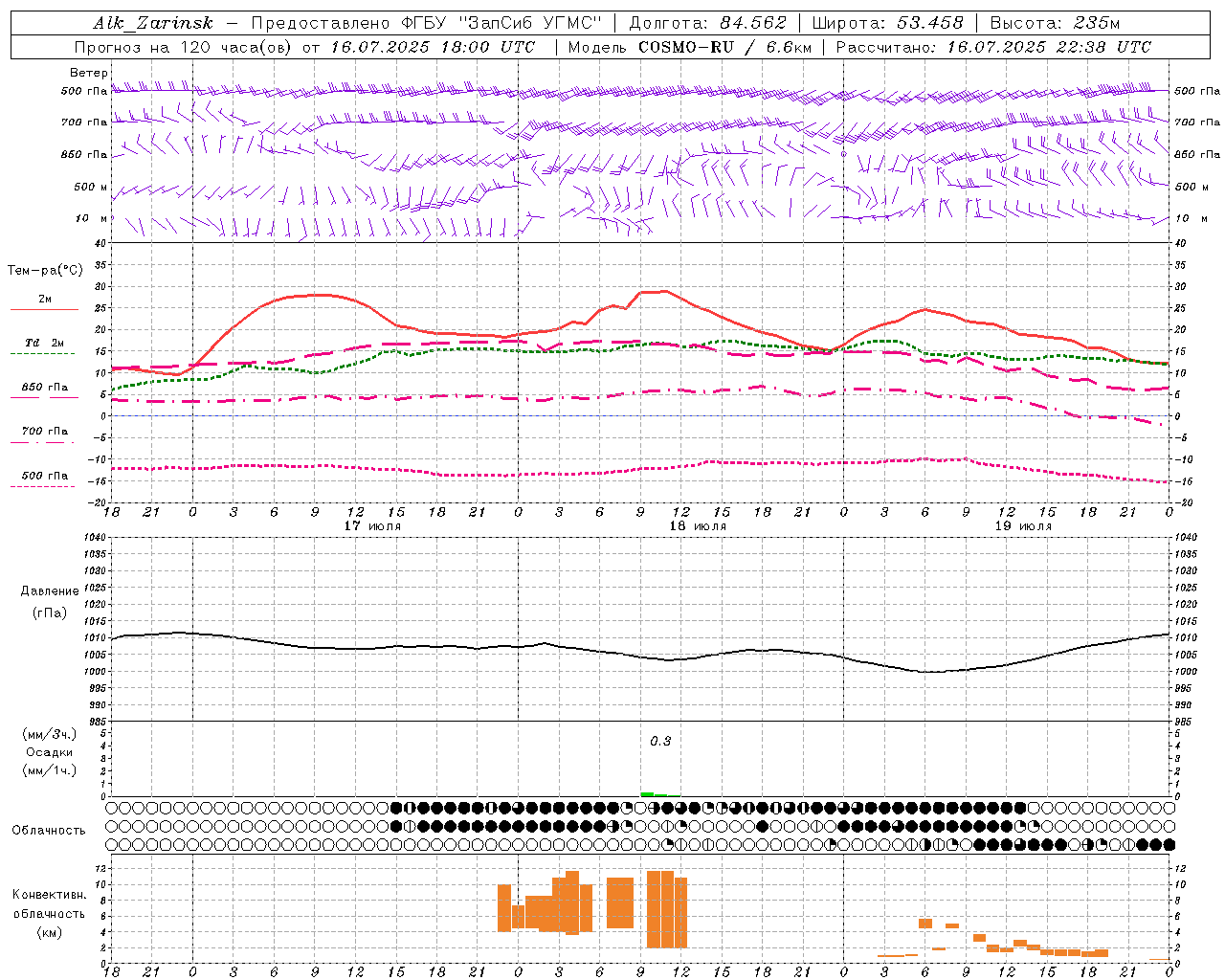Click the 'Тем-ра(°C)' temperature panel label
This screenshot has width=1225, height=980.
[45, 270]
